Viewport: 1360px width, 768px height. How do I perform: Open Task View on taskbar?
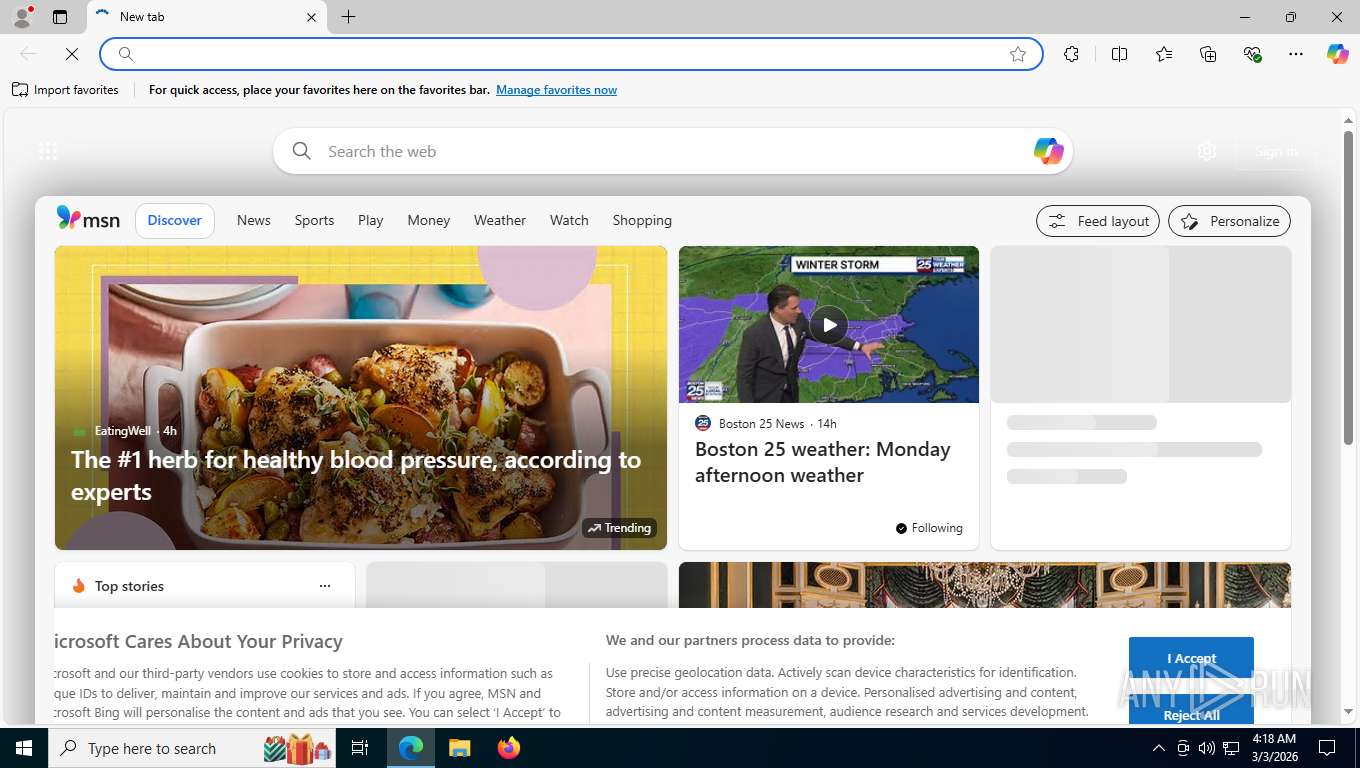click(x=360, y=748)
